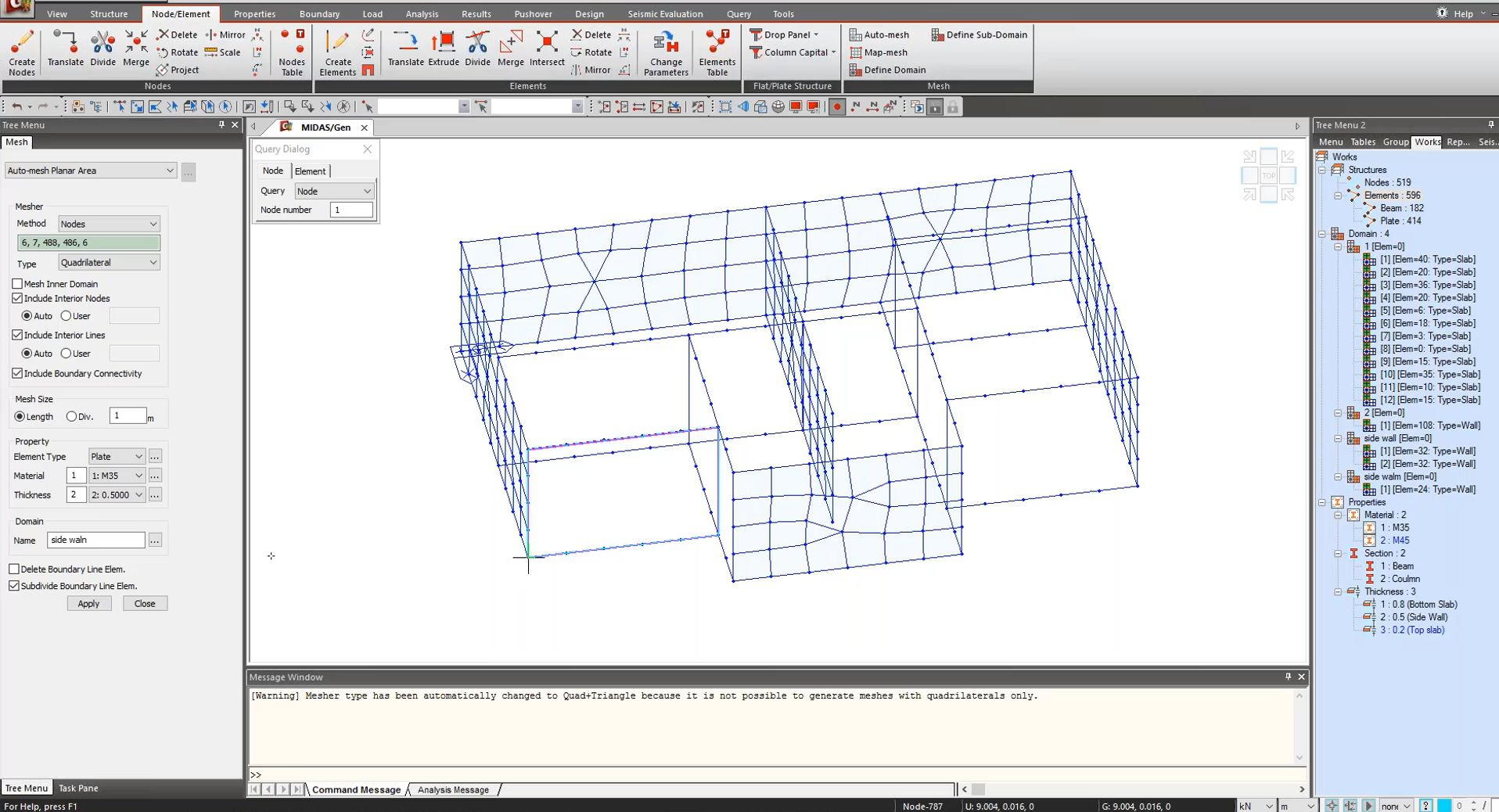Viewport: 1499px width, 812px height.
Task: Toggle Include Interior Lines checkbox
Action: (x=17, y=335)
